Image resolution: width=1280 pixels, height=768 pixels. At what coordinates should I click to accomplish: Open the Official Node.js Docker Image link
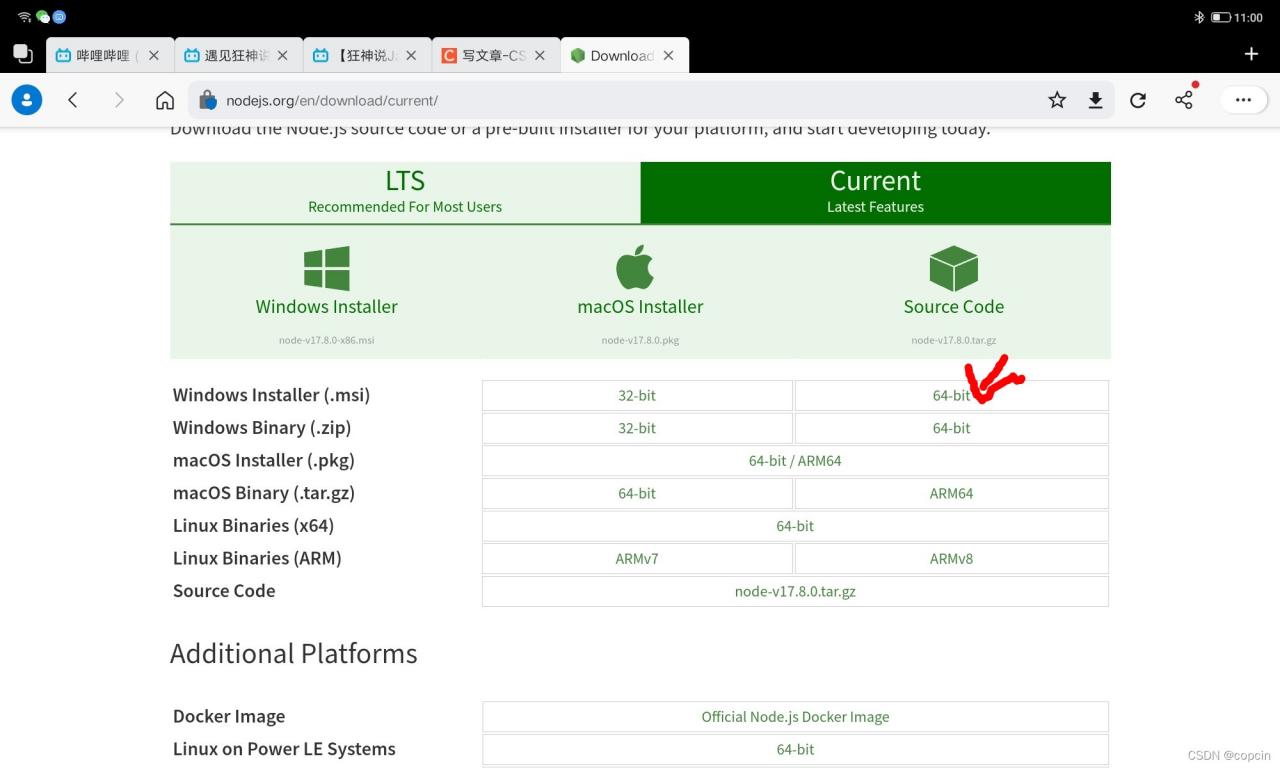tap(795, 717)
